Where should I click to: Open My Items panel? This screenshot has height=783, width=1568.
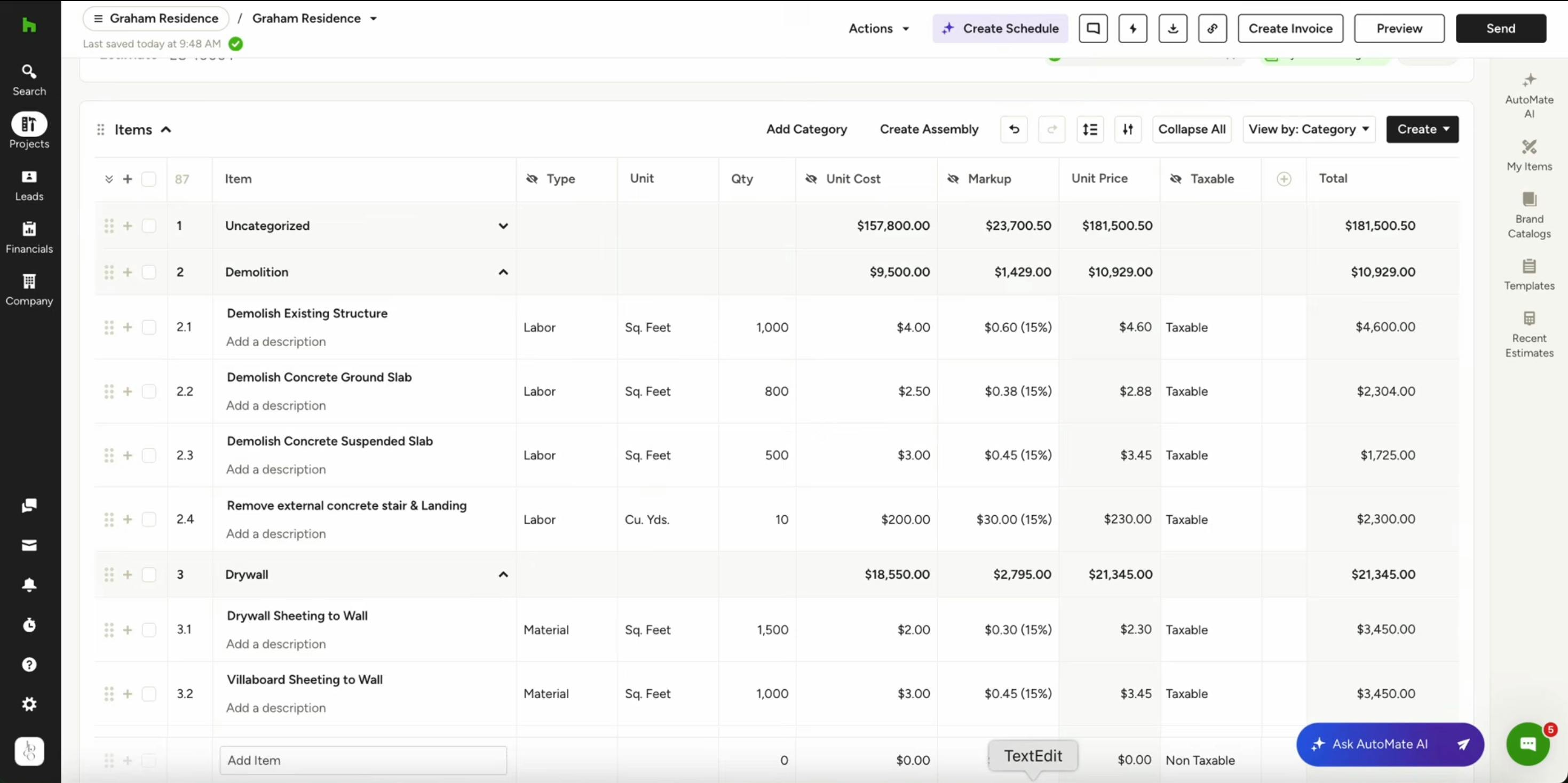pyautogui.click(x=1529, y=155)
